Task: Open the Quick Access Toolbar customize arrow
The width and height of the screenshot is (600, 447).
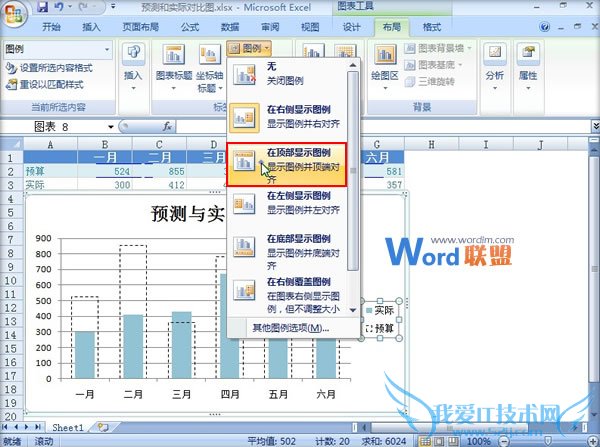Action: pyautogui.click(x=113, y=7)
